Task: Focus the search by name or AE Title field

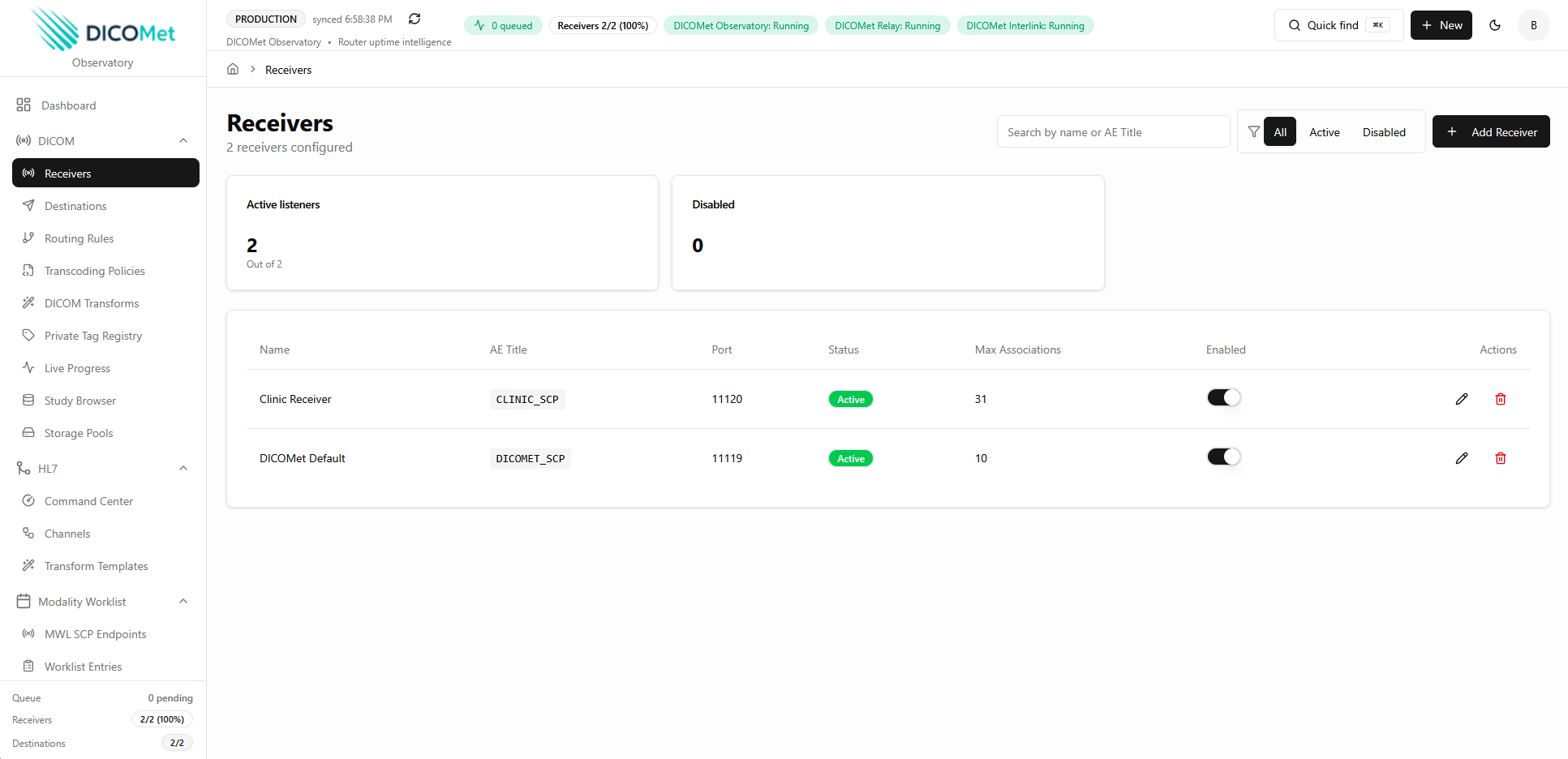Action: (x=1112, y=132)
